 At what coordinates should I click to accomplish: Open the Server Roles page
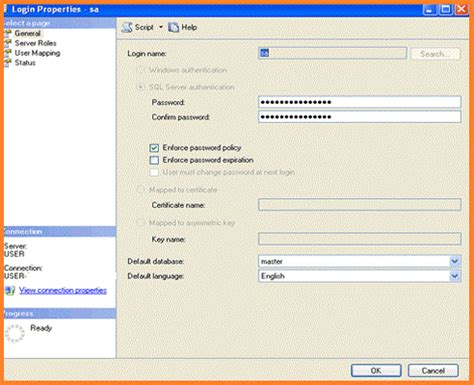click(x=35, y=43)
